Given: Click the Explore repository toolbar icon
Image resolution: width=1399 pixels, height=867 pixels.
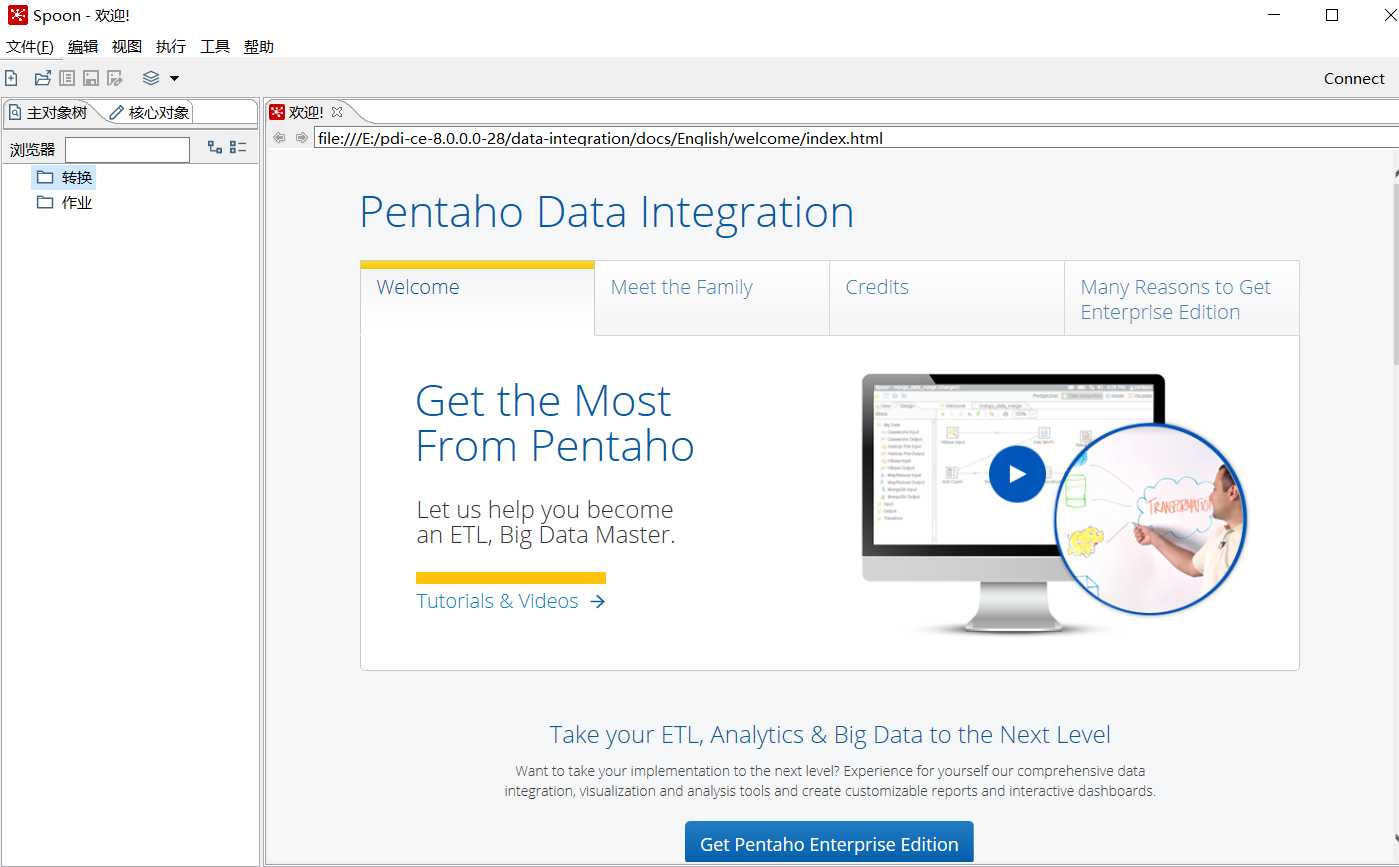Looking at the screenshot, I should pos(67,78).
